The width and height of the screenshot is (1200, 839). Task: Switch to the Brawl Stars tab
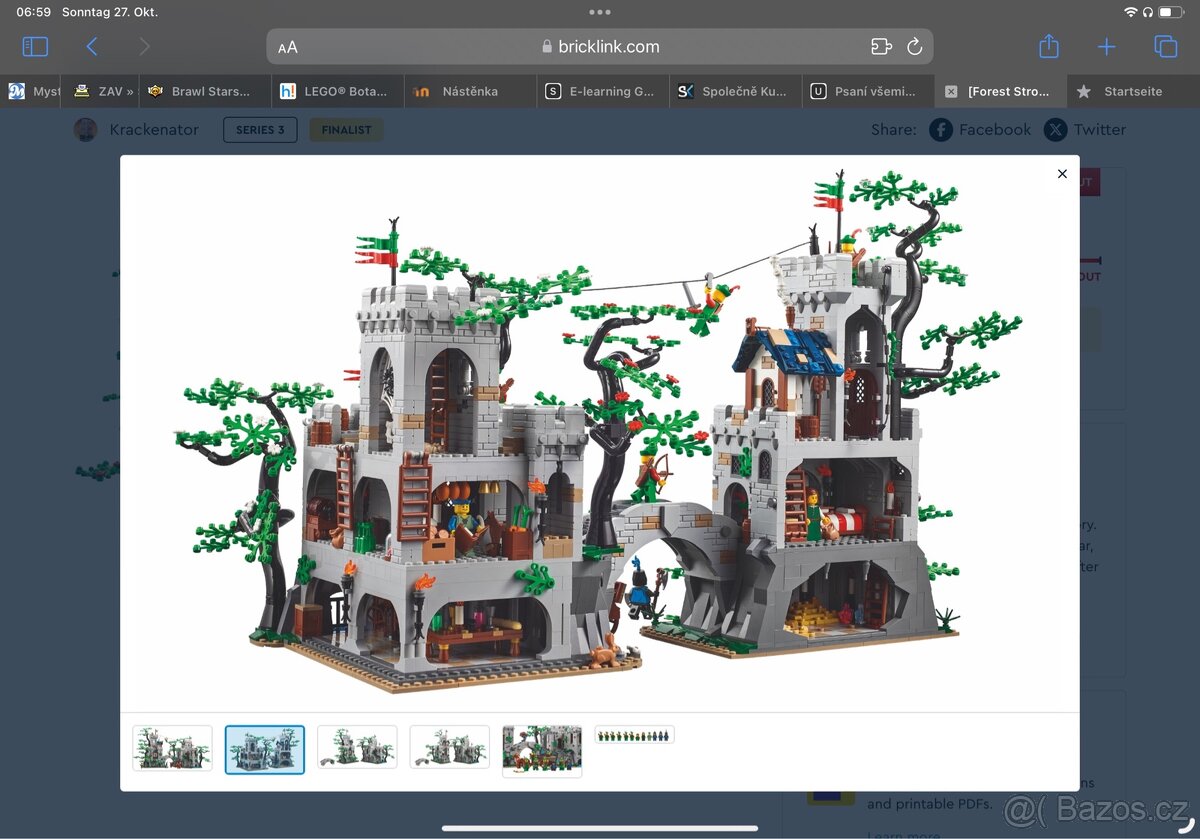(205, 90)
